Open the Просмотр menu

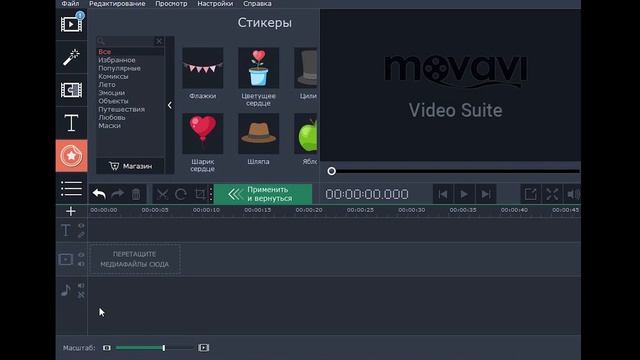click(171, 4)
